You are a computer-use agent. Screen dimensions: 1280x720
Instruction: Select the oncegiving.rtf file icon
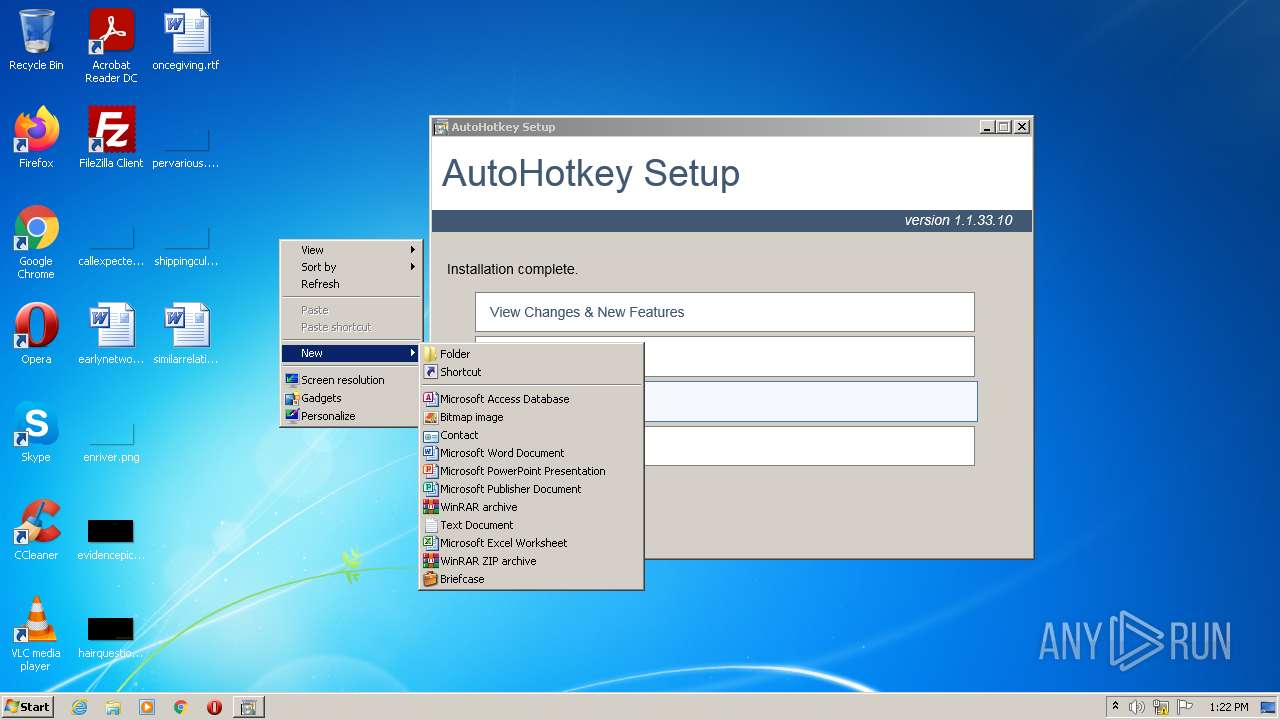[186, 41]
